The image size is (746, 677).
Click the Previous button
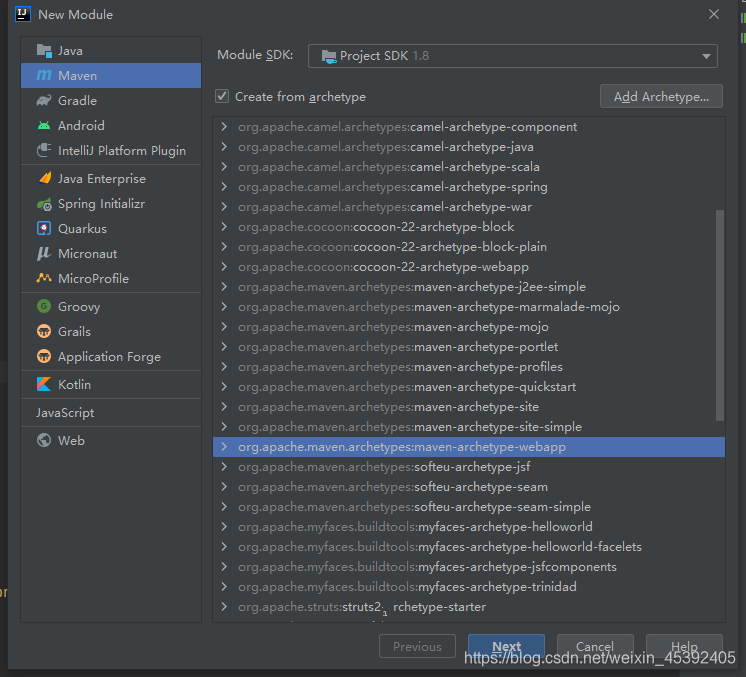(x=417, y=646)
